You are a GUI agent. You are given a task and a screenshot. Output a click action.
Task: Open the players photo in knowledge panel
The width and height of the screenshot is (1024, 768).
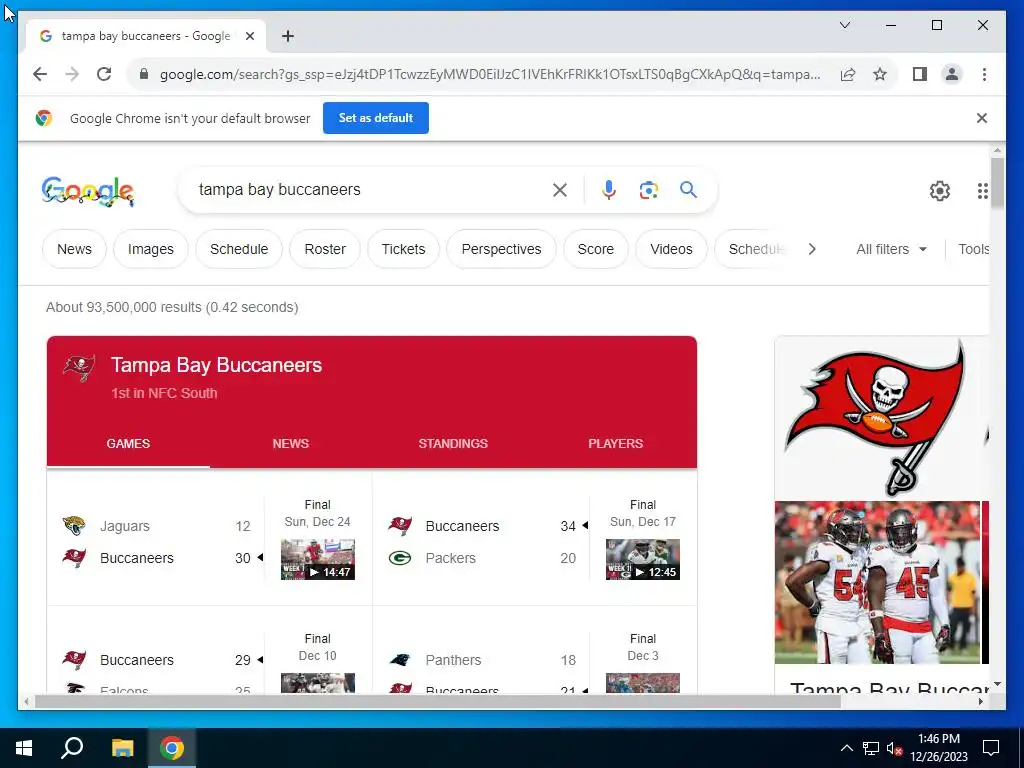tap(877, 583)
